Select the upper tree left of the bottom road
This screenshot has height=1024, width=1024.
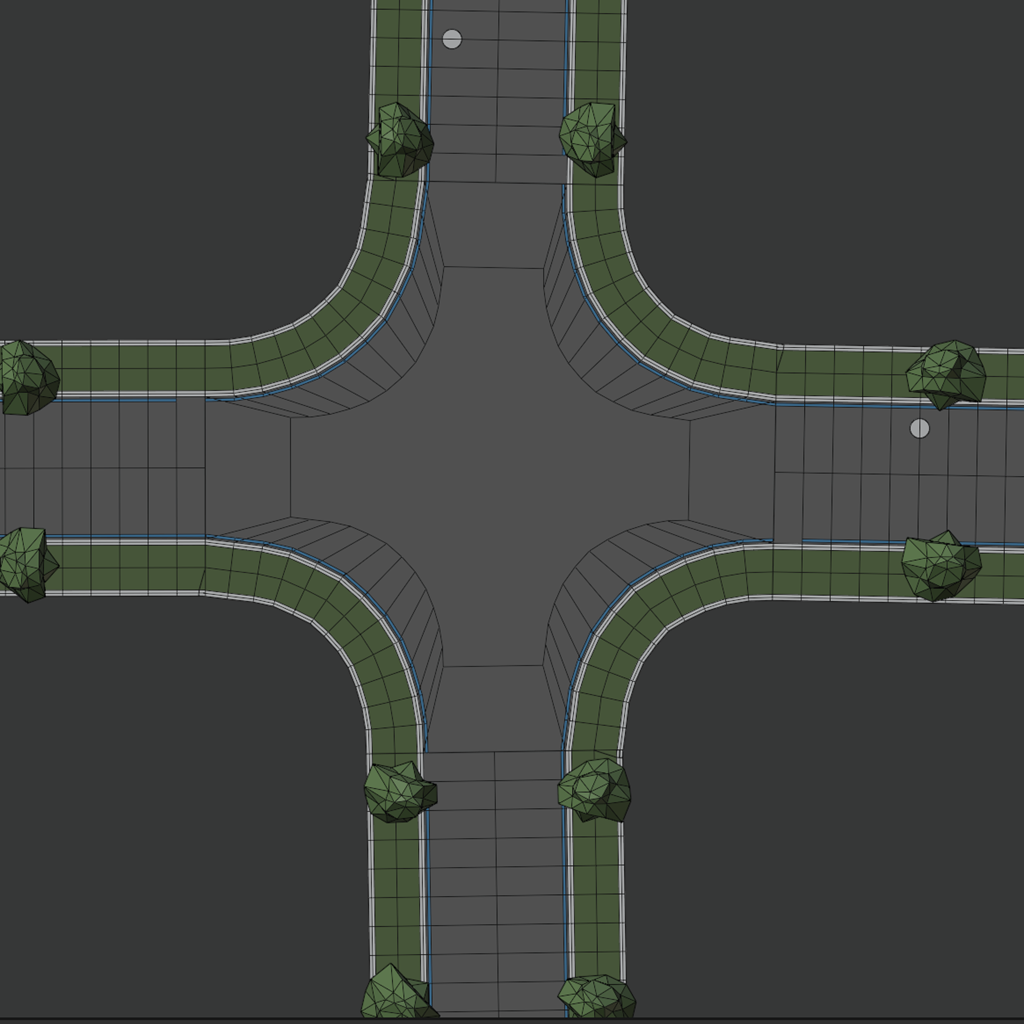399,791
